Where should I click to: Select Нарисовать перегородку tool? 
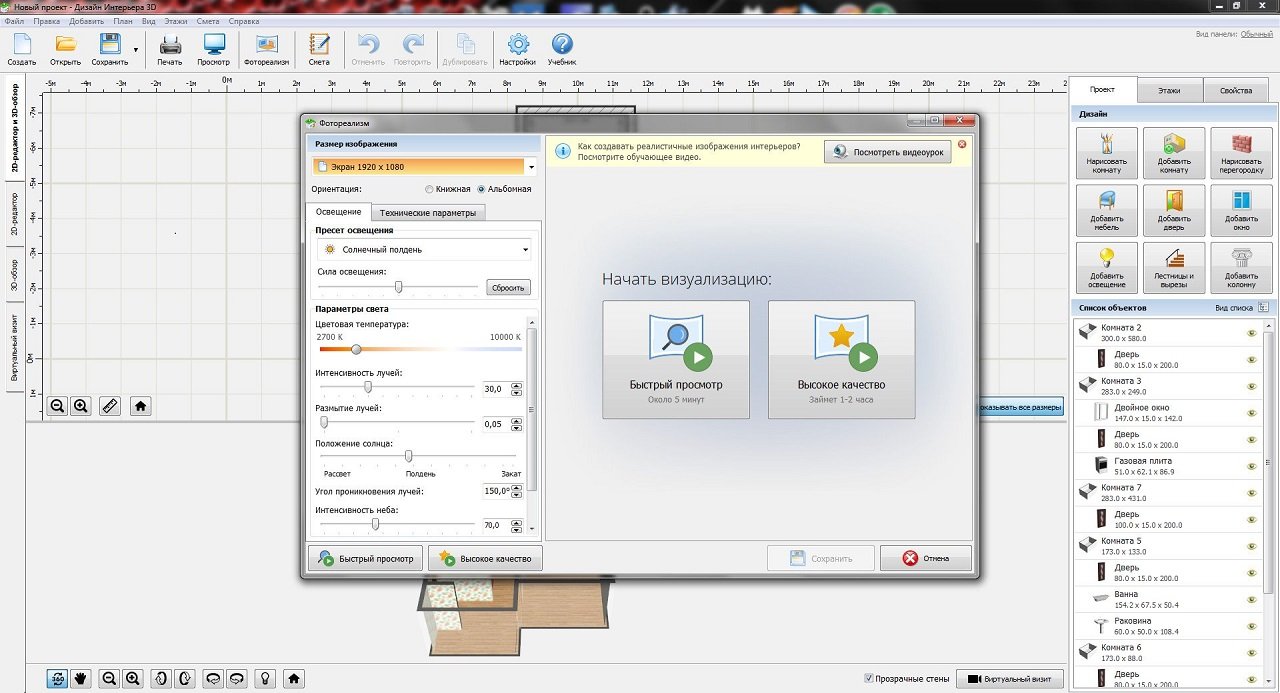(1240, 152)
